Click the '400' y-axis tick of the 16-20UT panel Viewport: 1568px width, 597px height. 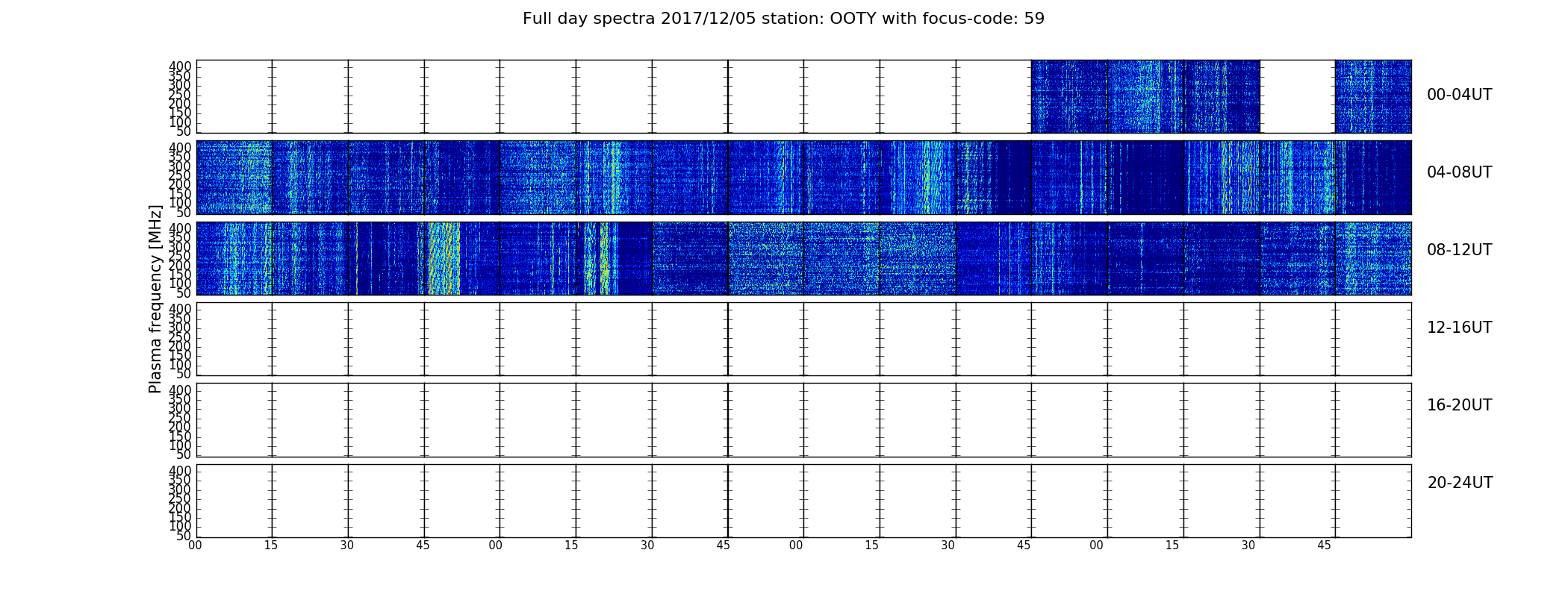coord(180,390)
